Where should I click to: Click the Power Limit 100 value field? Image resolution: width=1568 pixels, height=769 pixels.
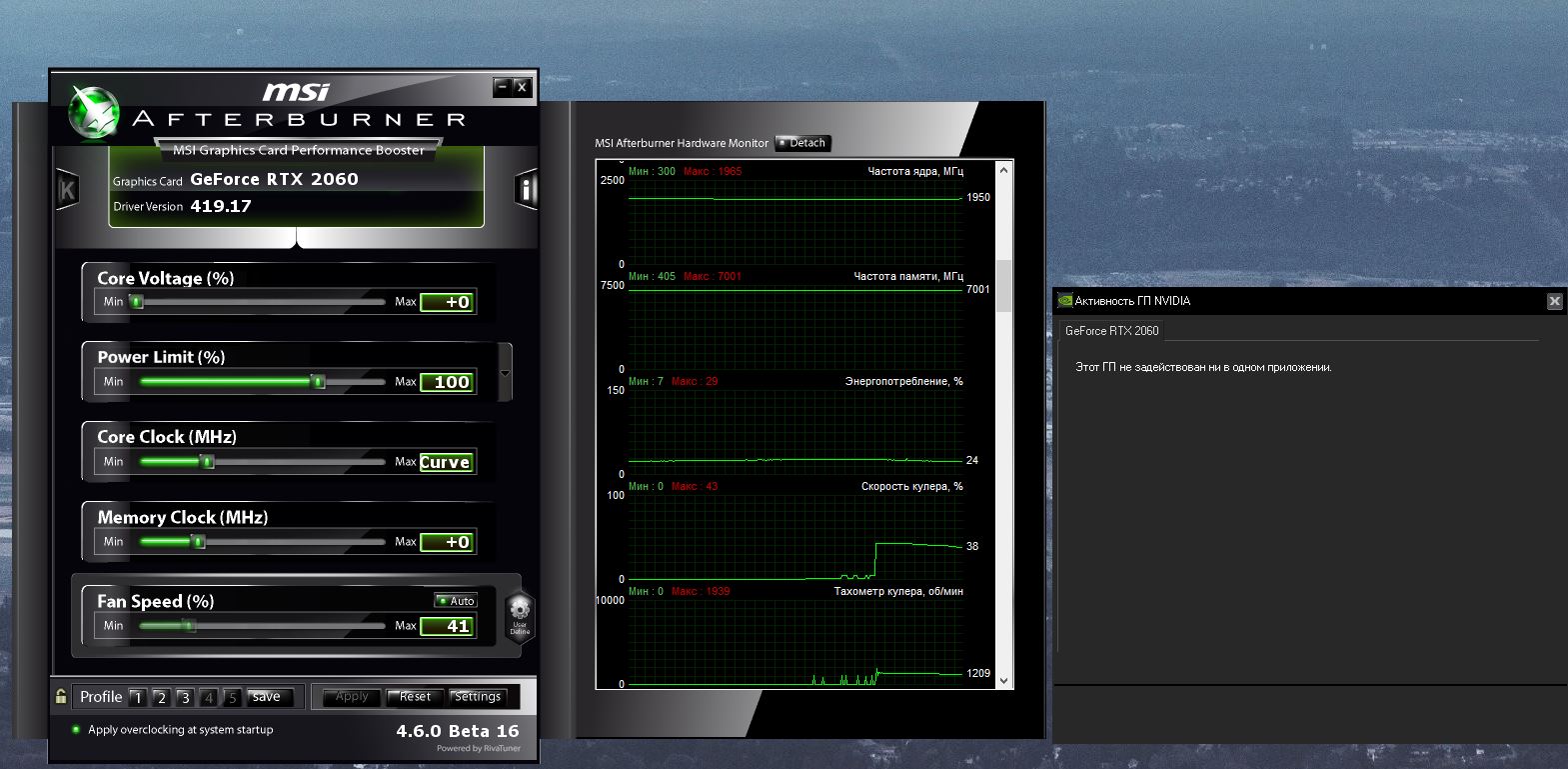click(447, 382)
